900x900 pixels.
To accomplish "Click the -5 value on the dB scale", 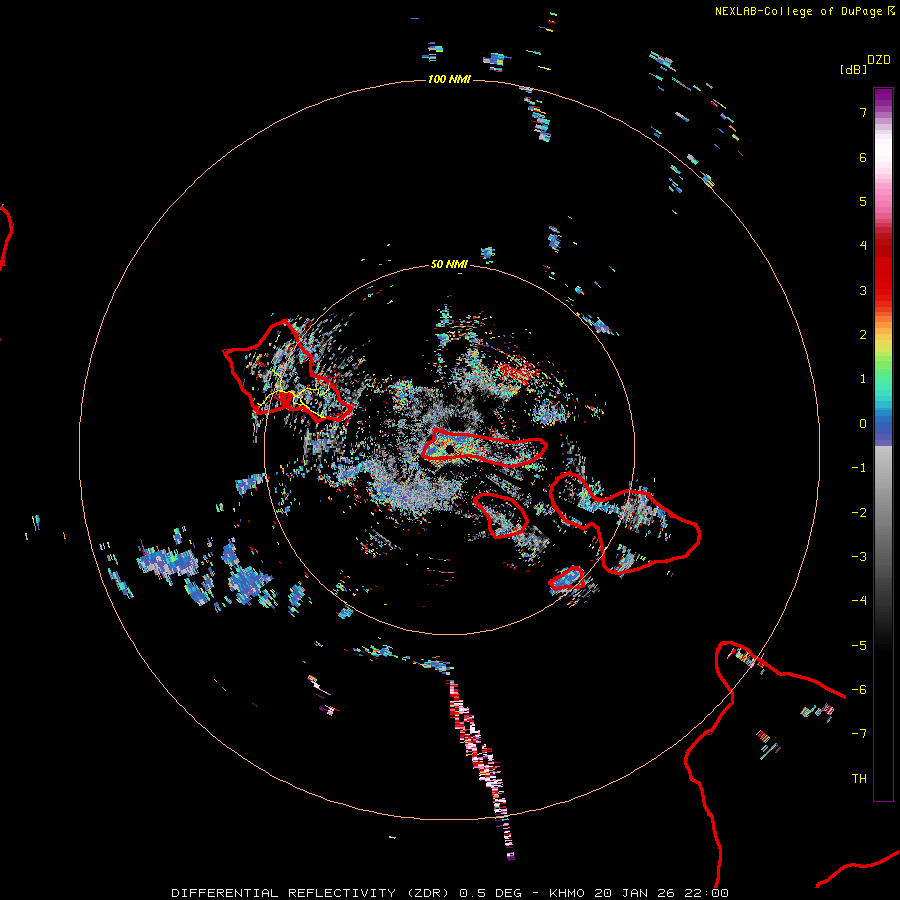I will [859, 646].
